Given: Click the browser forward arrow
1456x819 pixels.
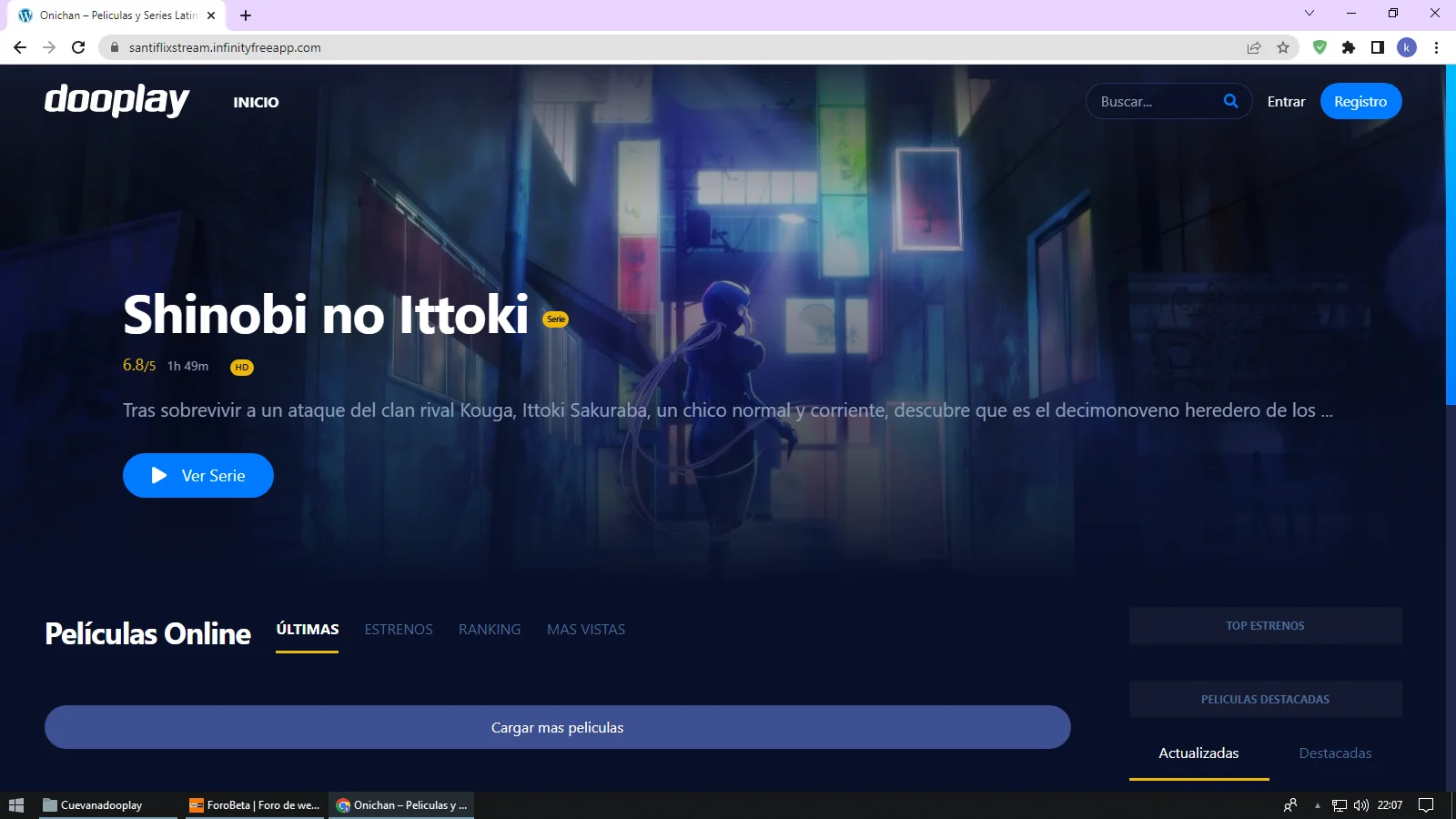Looking at the screenshot, I should pos(49,47).
